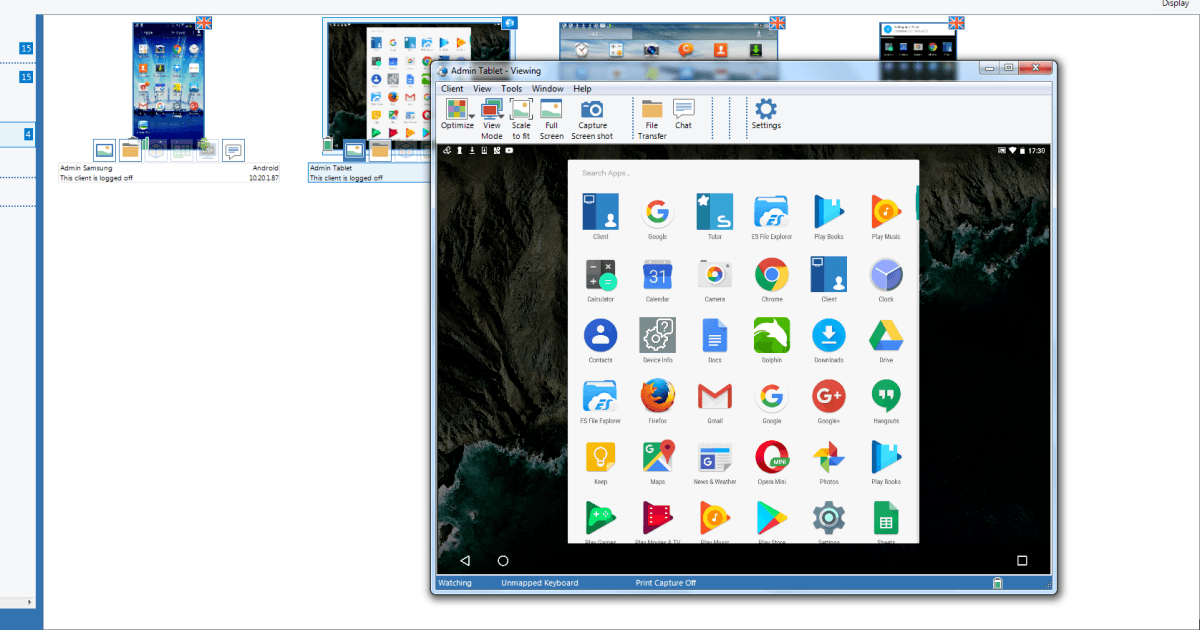Click the 'Android' label under Admin Samsung
The width and height of the screenshot is (1200, 630).
(266, 169)
